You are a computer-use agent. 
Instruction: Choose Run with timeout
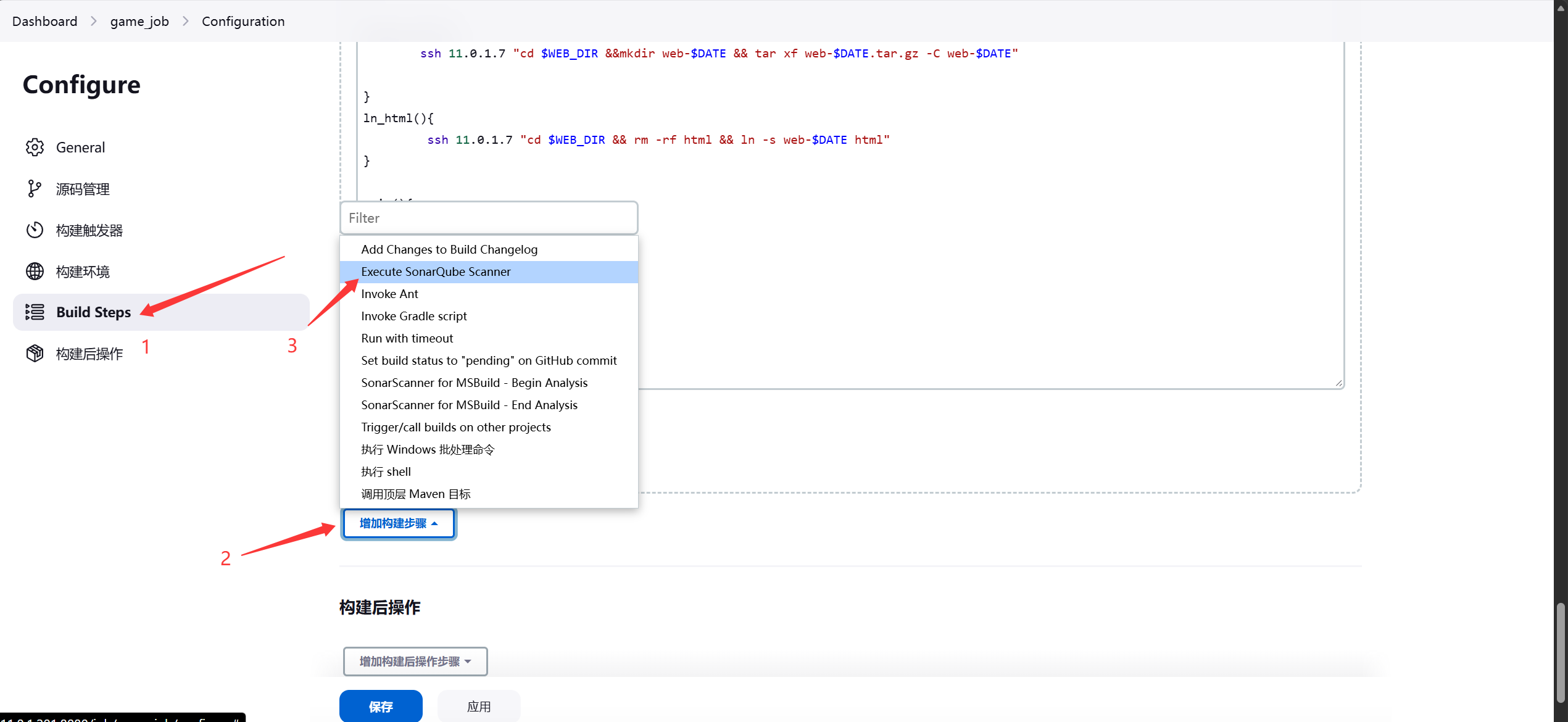489,338
